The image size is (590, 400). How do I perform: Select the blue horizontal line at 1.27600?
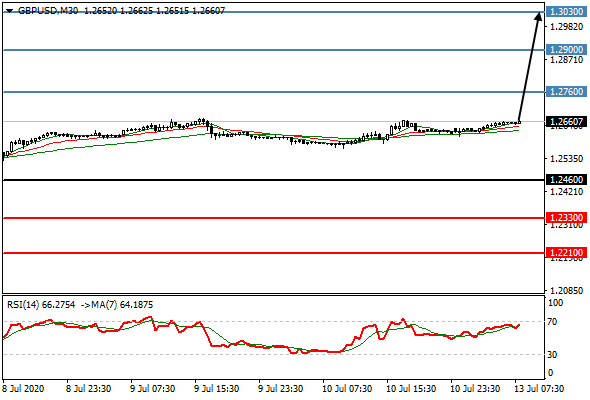274,92
